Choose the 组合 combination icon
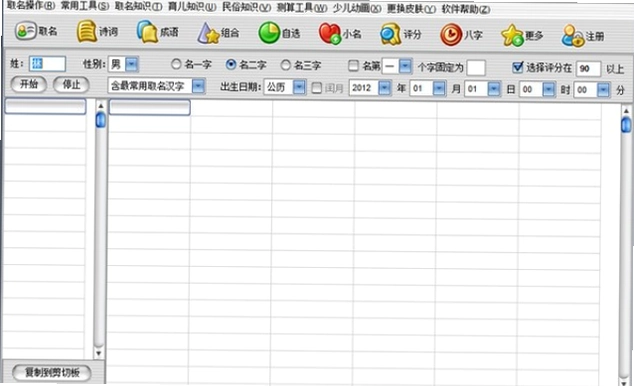The width and height of the screenshot is (634, 386). 208,33
